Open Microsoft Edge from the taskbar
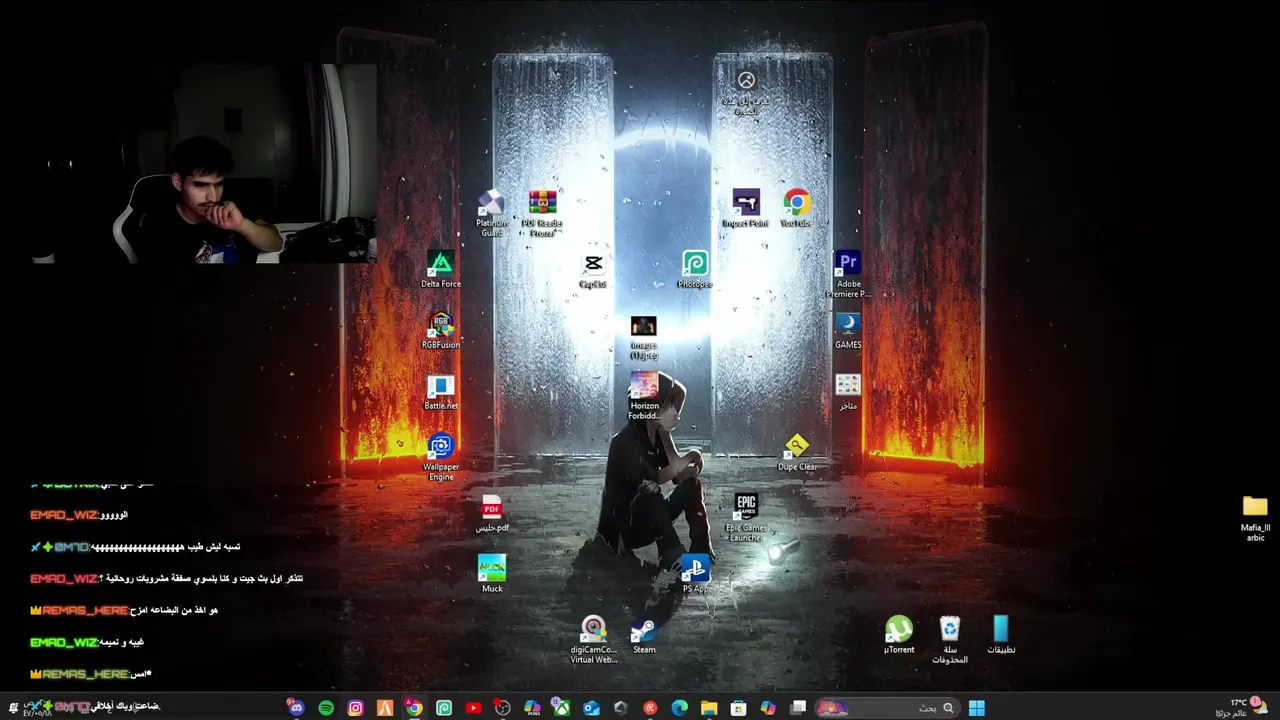This screenshot has width=1280, height=720. pyautogui.click(x=680, y=708)
